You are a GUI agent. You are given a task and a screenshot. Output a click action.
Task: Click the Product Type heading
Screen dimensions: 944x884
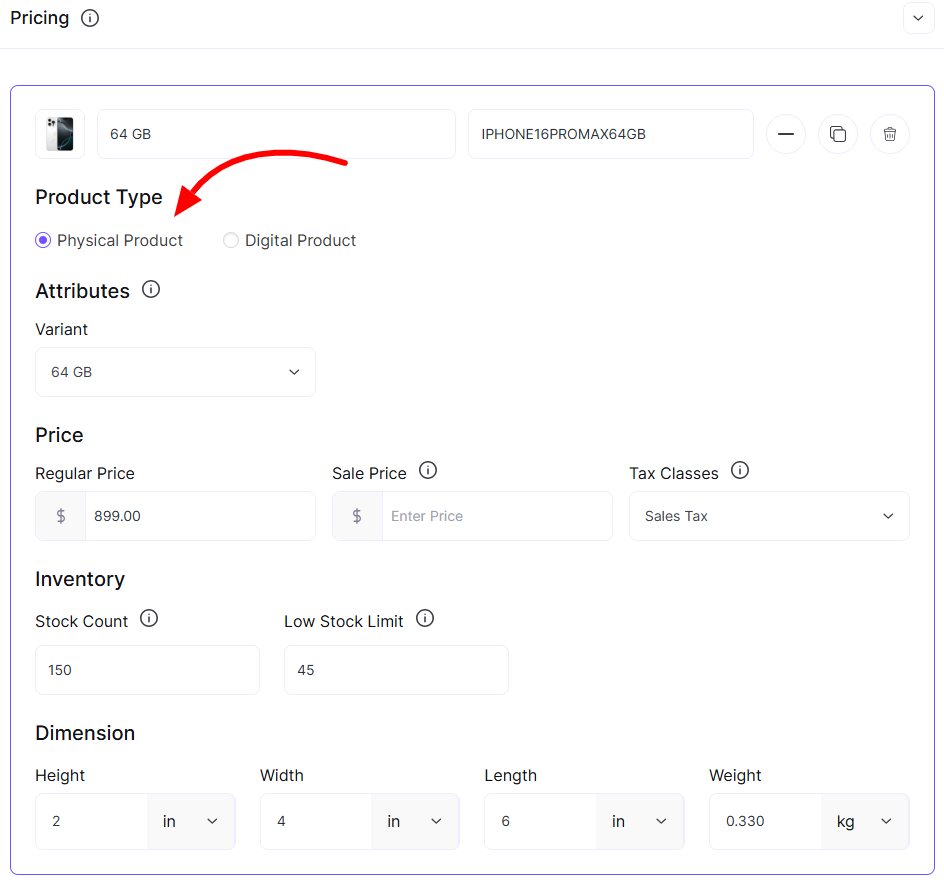tap(99, 198)
